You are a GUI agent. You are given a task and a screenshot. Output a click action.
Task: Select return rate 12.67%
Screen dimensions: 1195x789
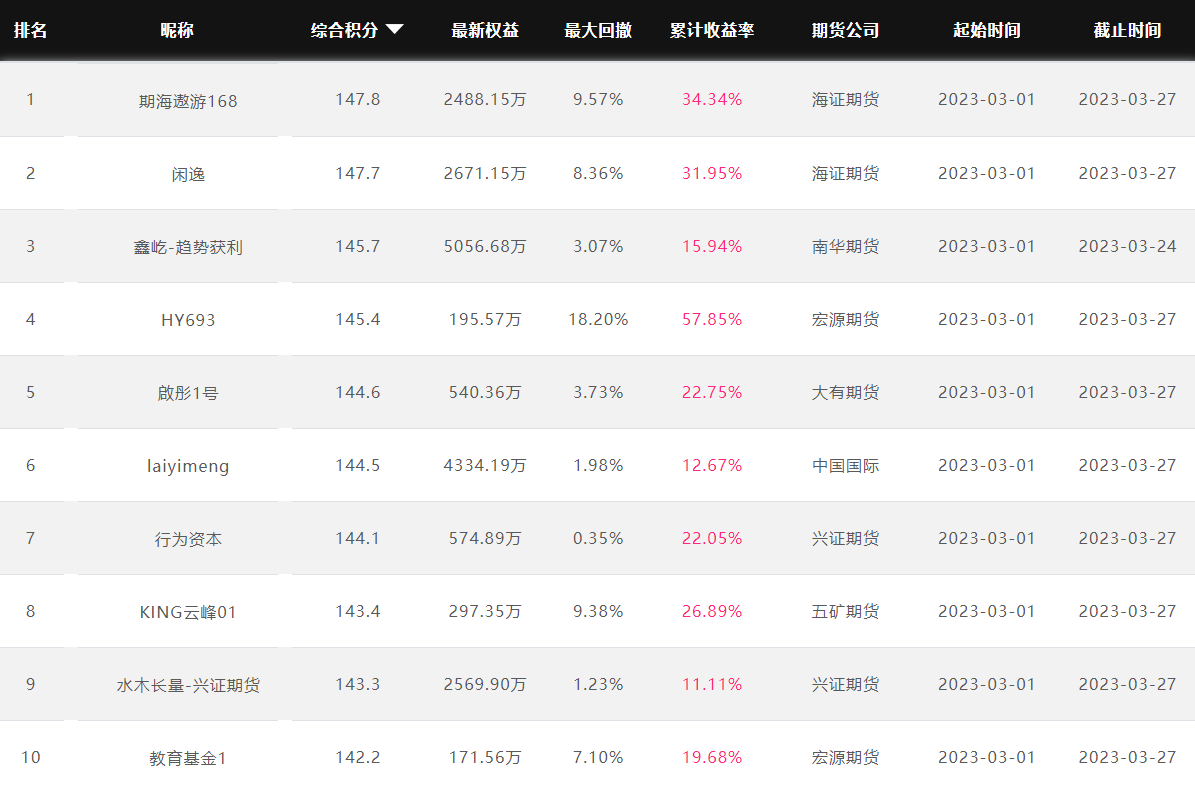point(712,466)
